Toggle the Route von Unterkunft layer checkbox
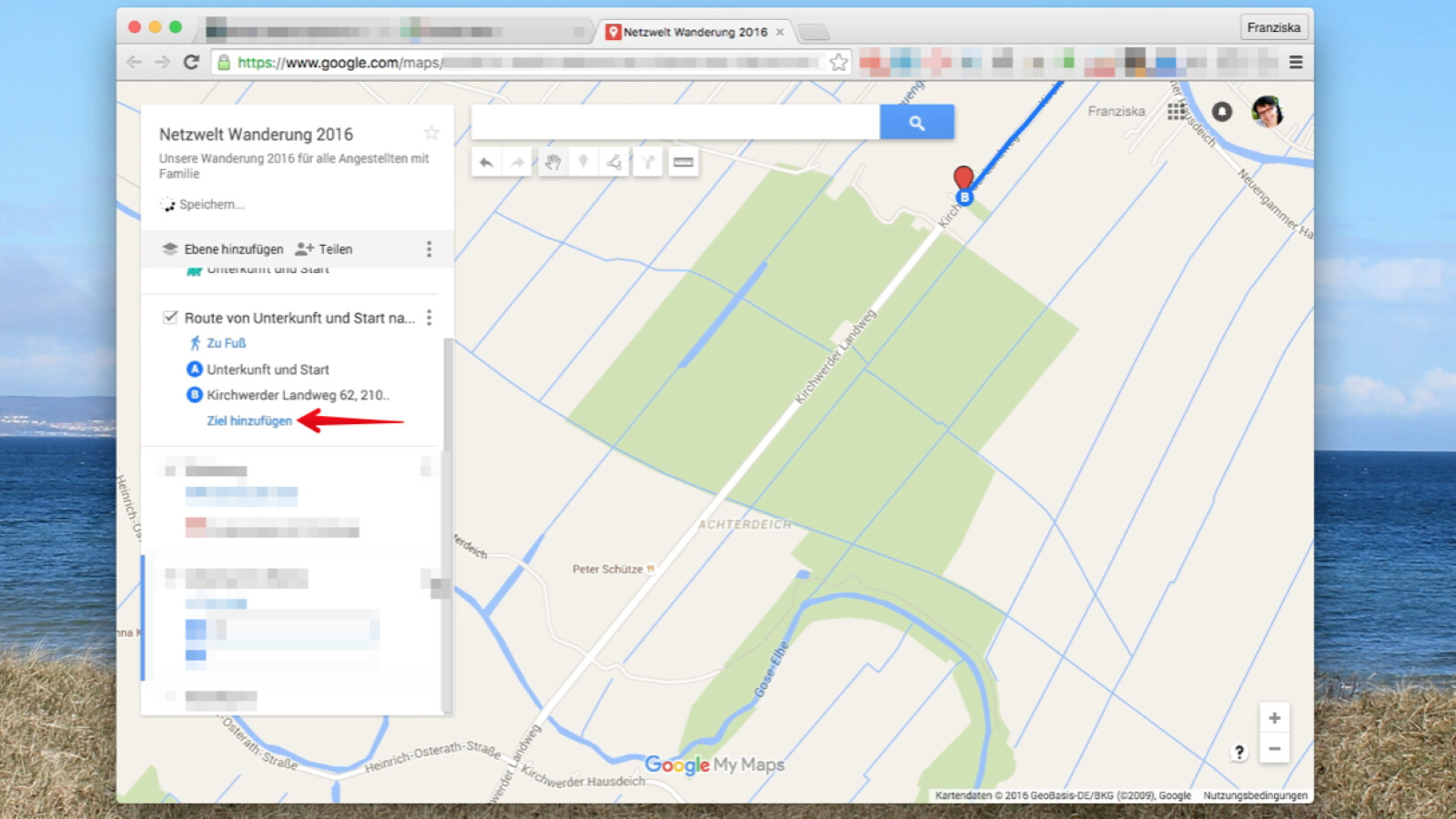Image resolution: width=1456 pixels, height=819 pixels. tap(169, 318)
